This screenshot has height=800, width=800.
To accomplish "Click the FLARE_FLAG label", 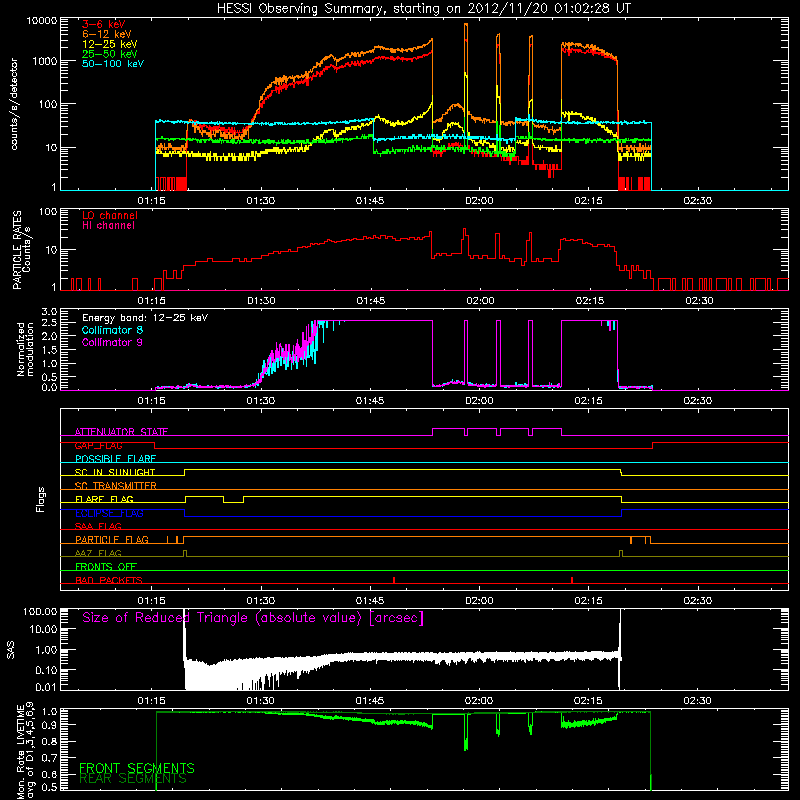I will click(104, 499).
